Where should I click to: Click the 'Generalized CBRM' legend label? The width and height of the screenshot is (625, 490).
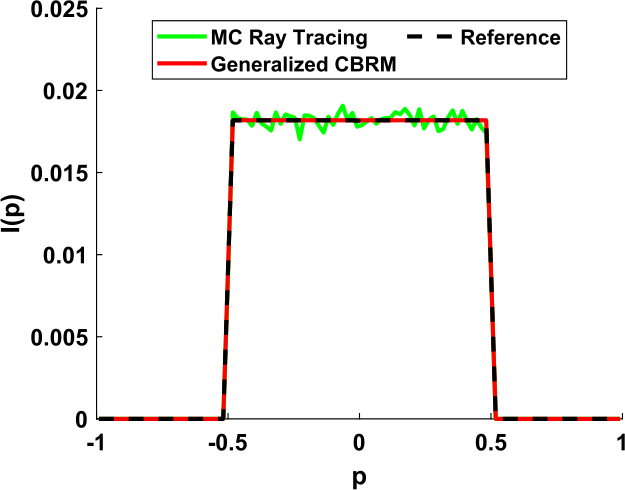tap(304, 64)
